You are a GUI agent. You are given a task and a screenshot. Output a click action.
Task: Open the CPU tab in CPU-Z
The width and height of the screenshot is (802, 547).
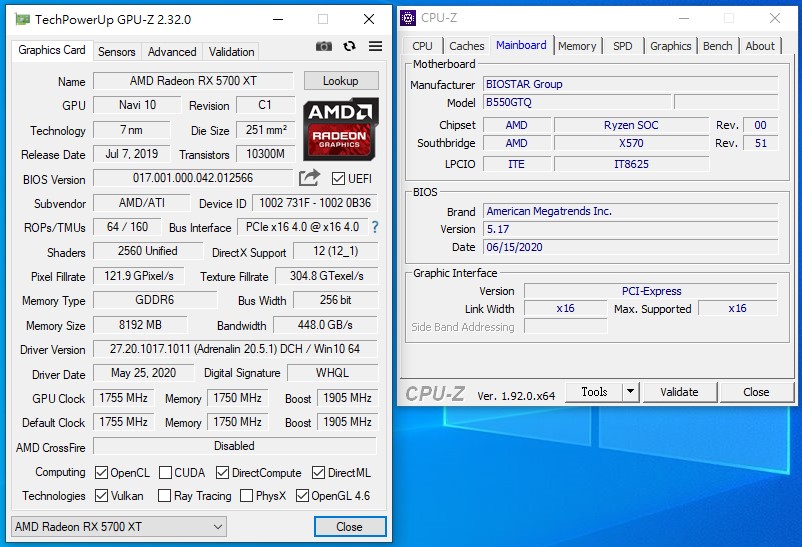[x=422, y=46]
